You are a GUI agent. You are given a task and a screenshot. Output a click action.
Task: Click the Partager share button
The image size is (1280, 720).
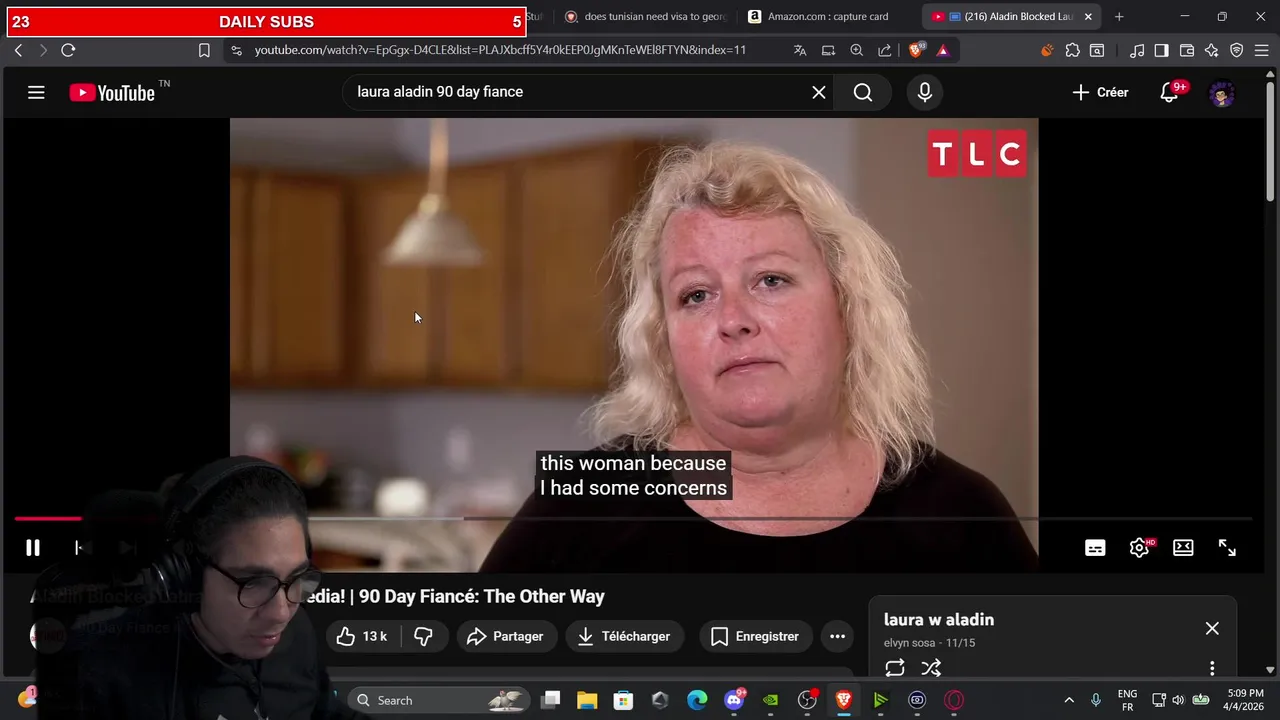[506, 636]
